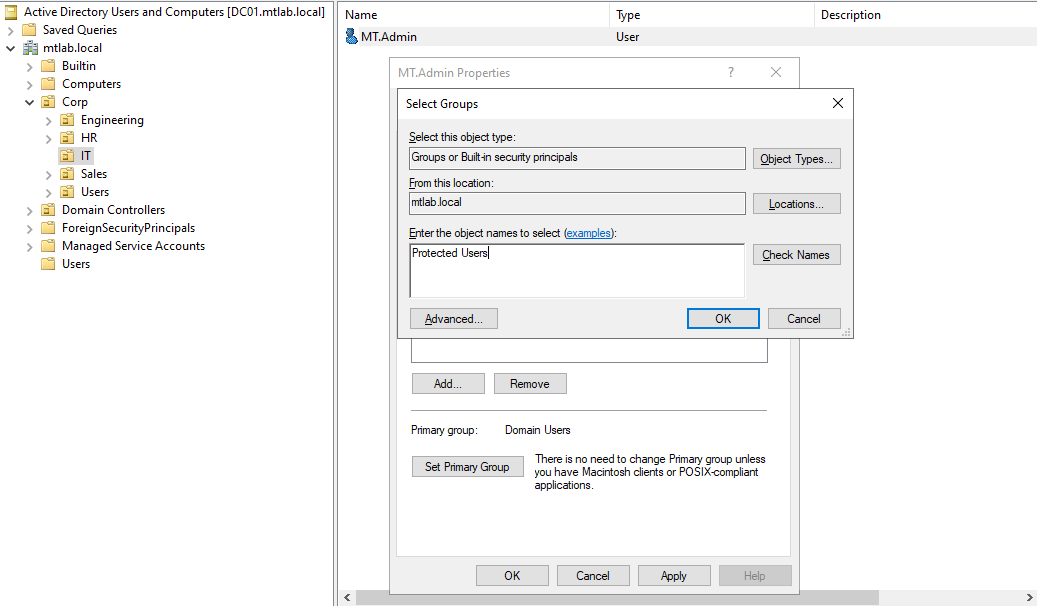1037x606 pixels.
Task: Click the Sales OU icon
Action: coord(67,174)
